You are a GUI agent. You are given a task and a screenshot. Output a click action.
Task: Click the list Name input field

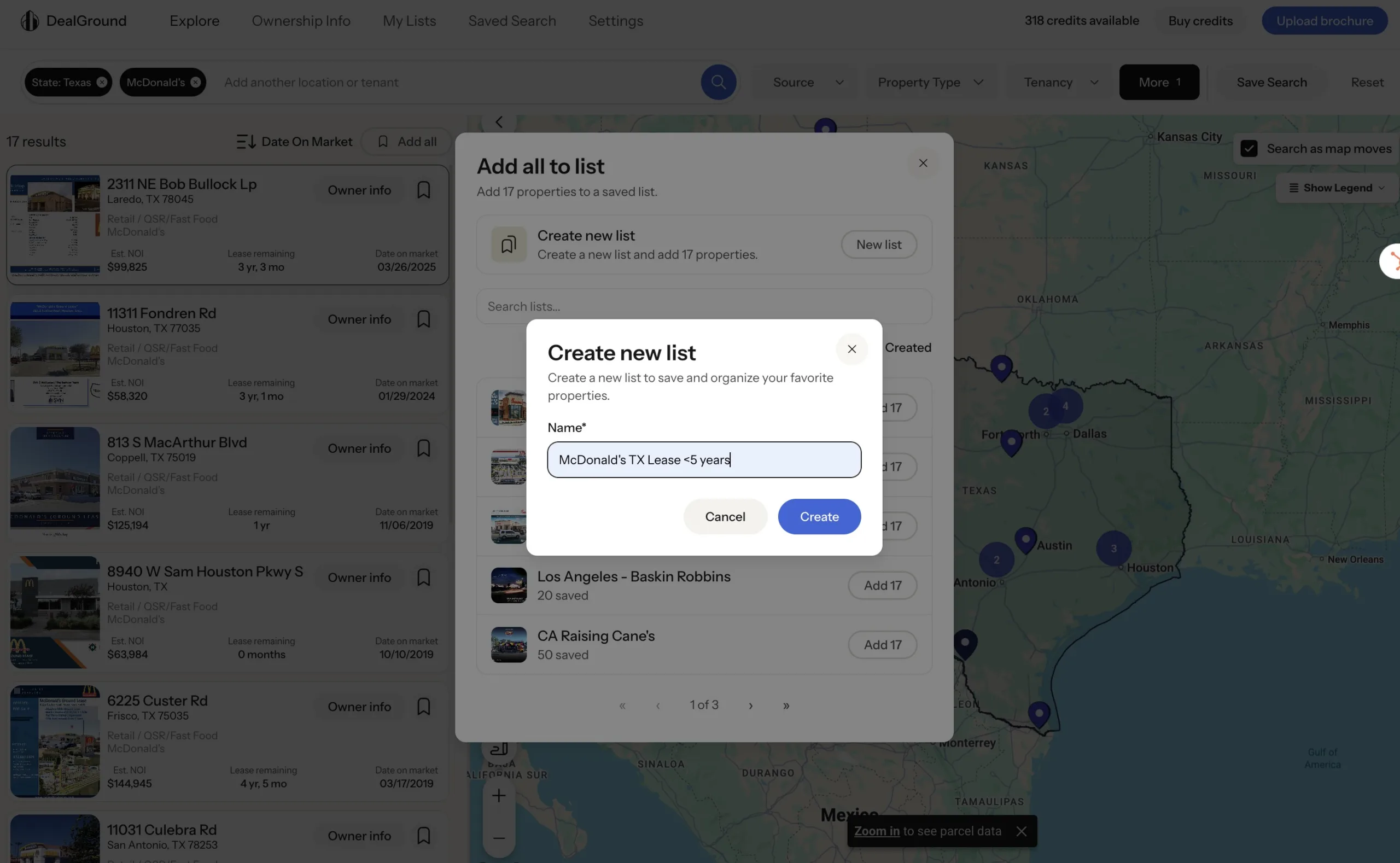[703, 460]
